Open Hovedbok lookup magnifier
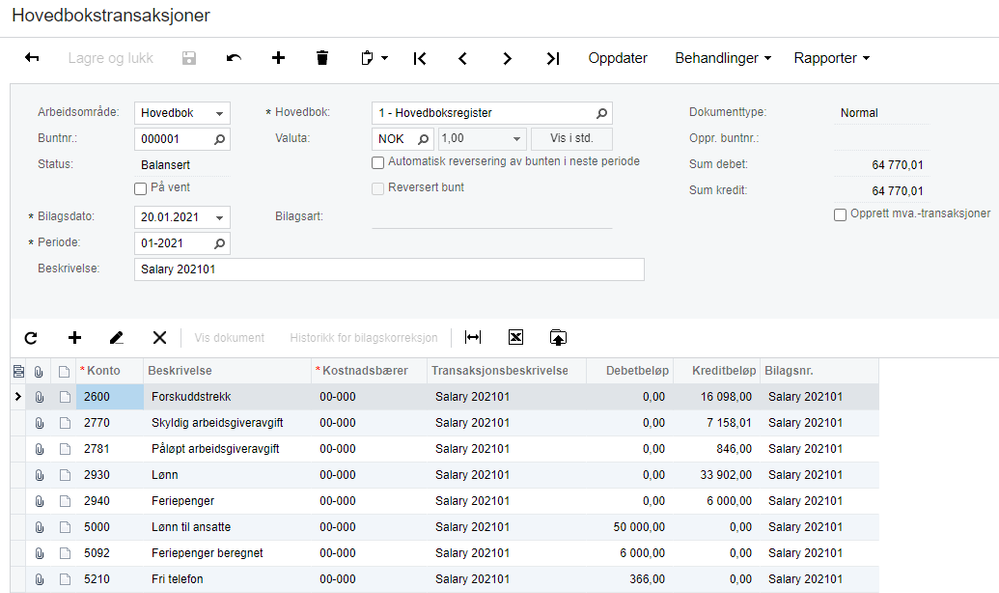Image resolution: width=999 pixels, height=593 pixels. click(601, 113)
